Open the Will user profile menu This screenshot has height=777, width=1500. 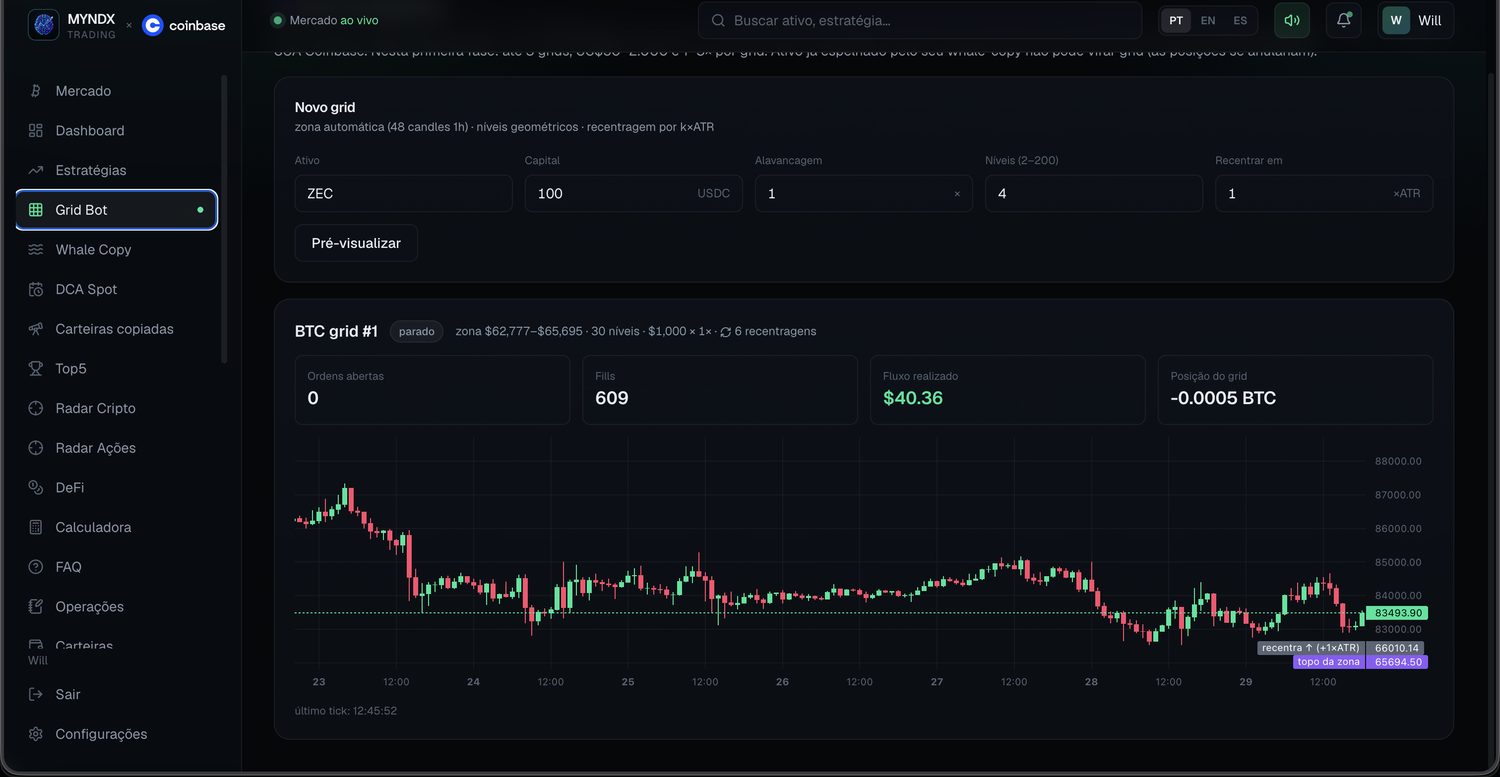click(1416, 20)
